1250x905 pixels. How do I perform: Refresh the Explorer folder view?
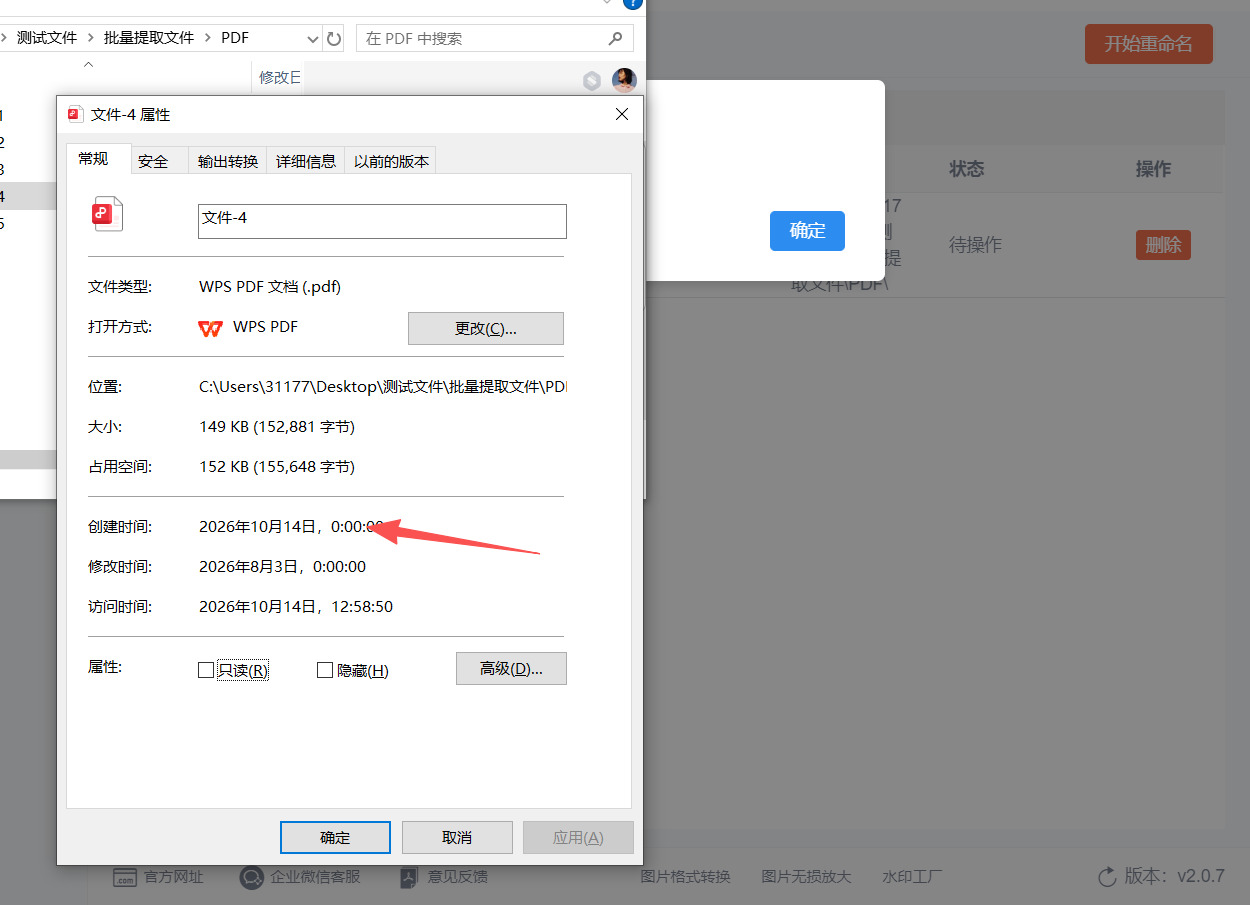pos(335,38)
